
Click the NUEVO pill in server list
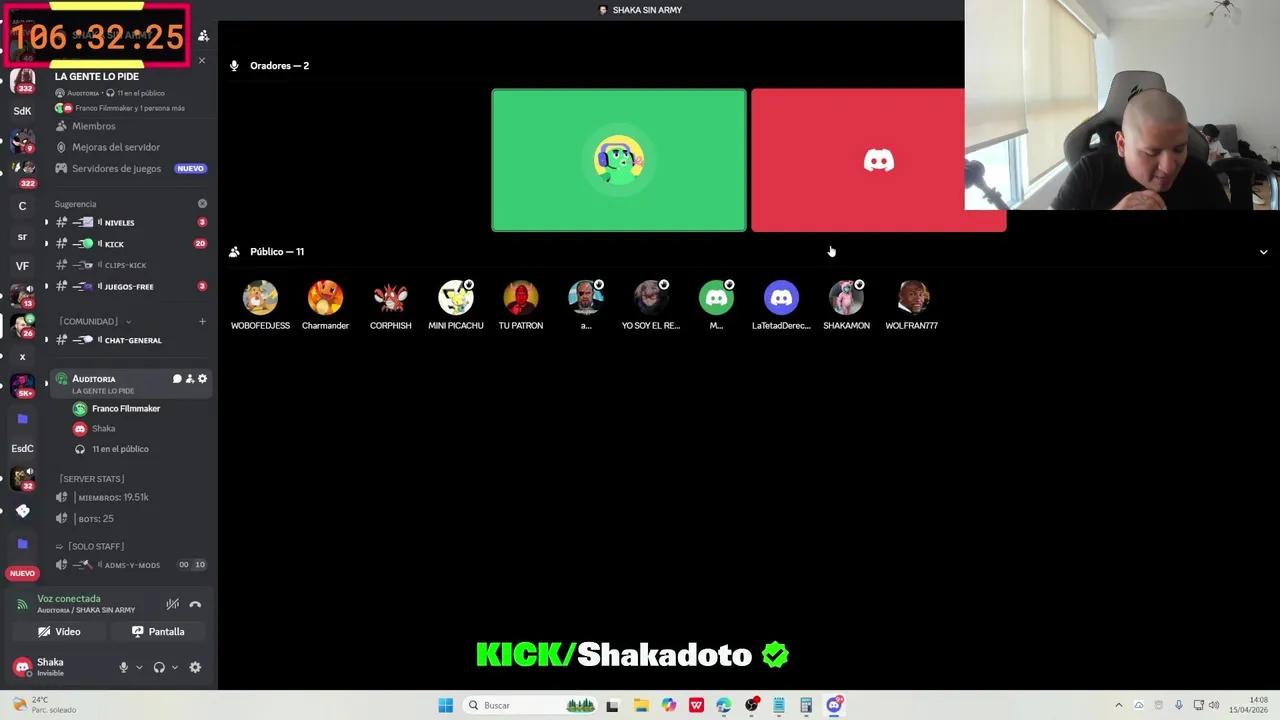click(x=22, y=573)
